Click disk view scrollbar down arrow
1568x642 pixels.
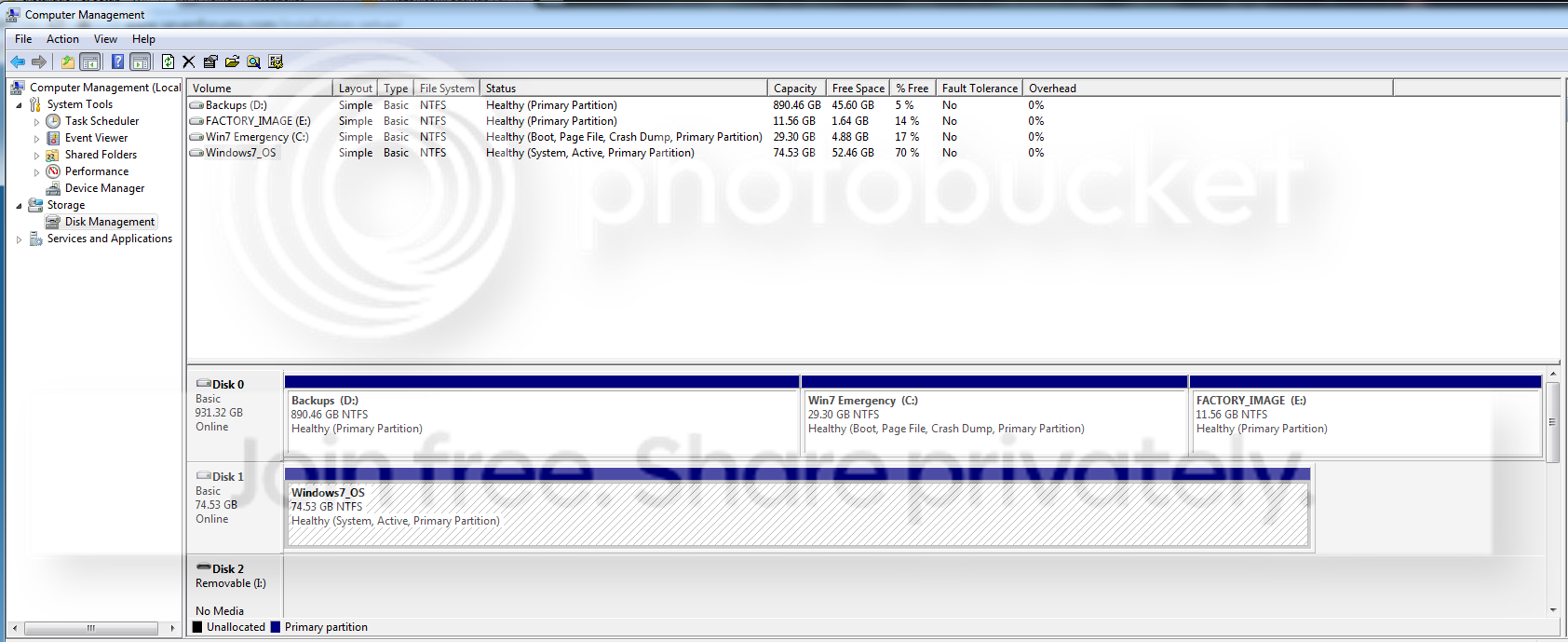1552,610
